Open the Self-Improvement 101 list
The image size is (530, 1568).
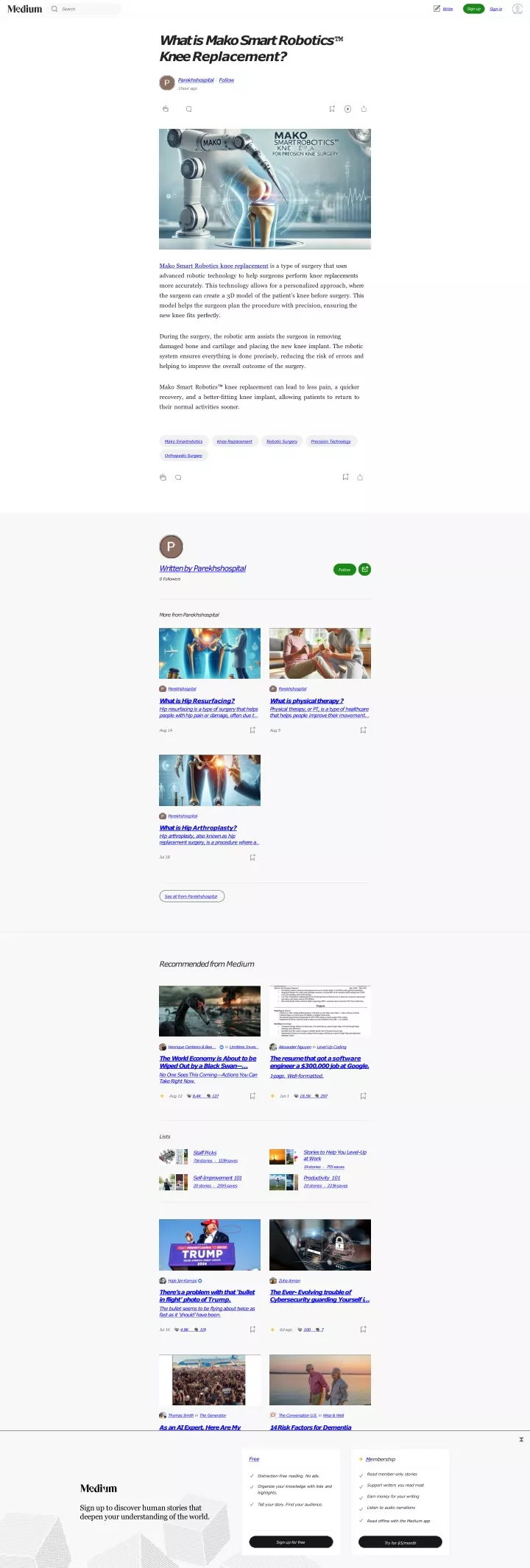(217, 1178)
